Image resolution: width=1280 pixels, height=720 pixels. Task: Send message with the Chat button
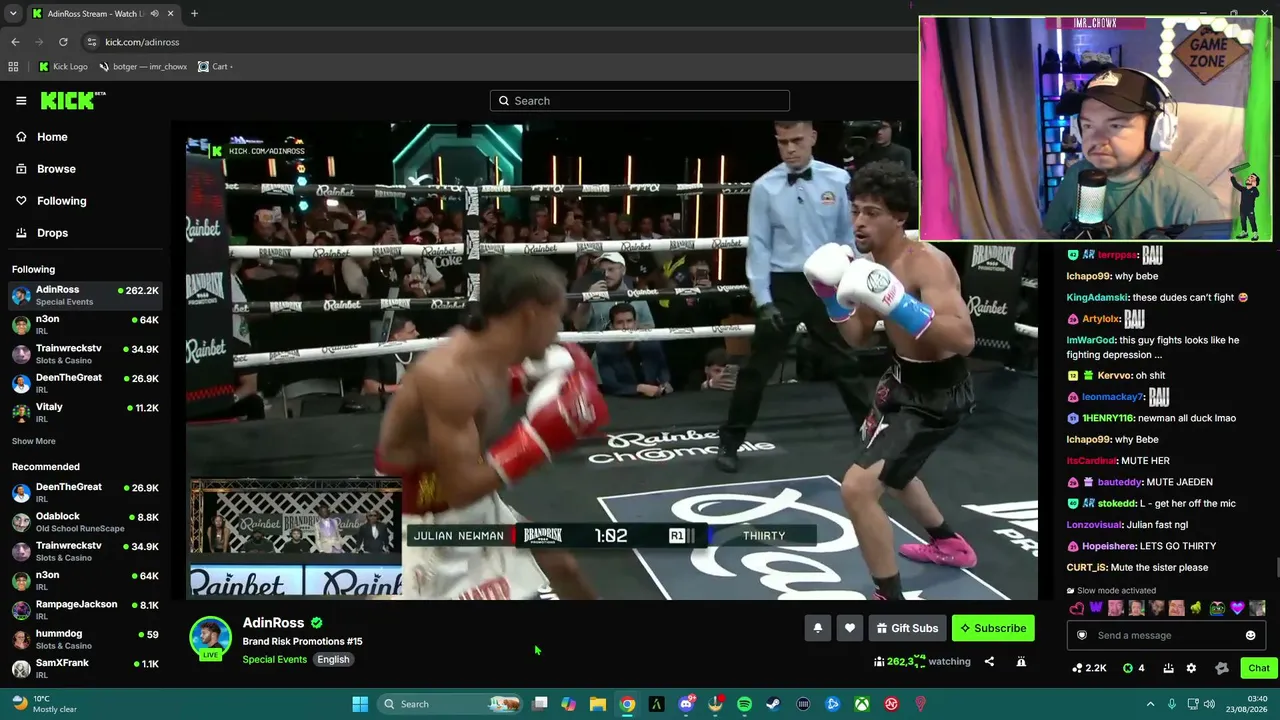1258,668
